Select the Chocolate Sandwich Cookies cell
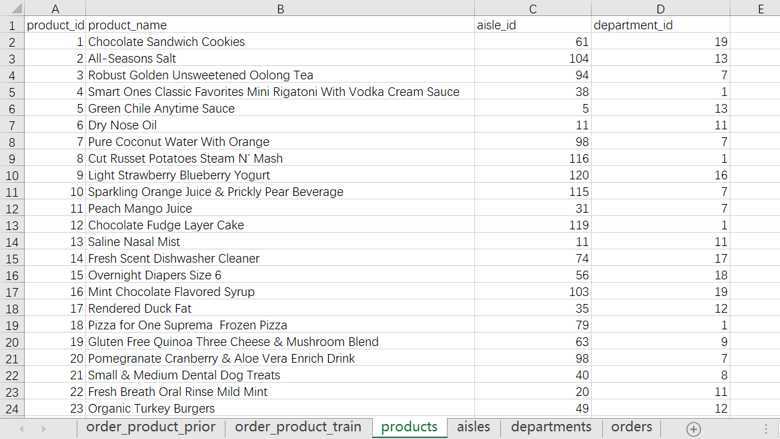The width and height of the screenshot is (780, 439). [x=280, y=42]
